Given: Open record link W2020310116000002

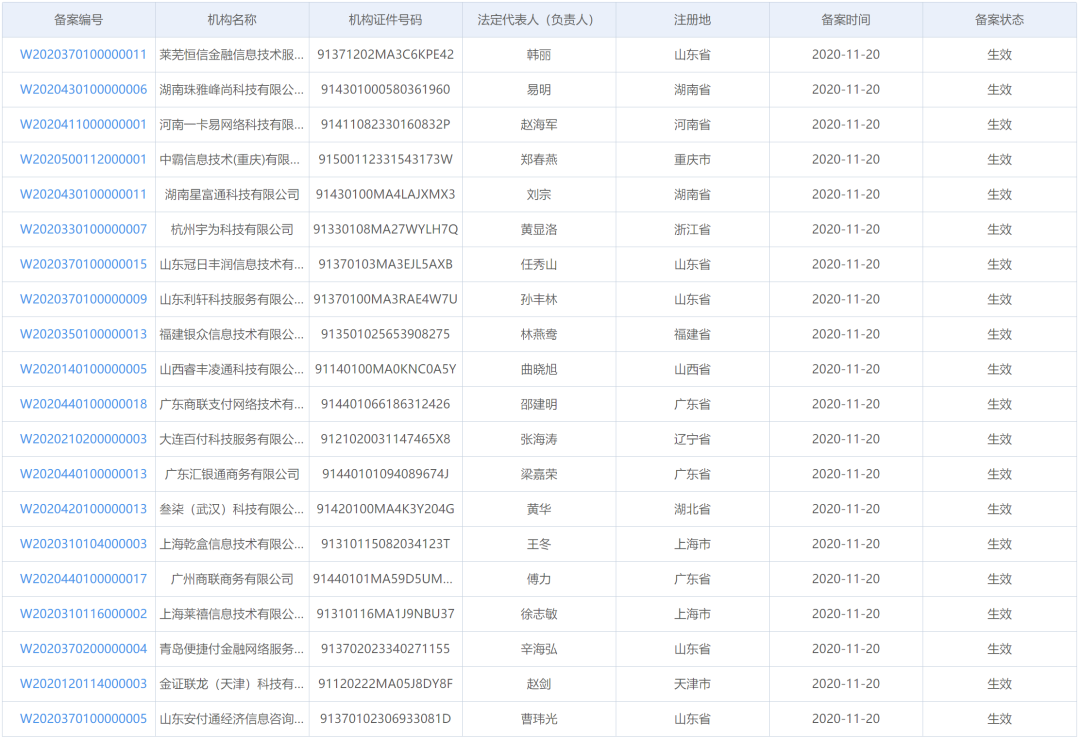Looking at the screenshot, I should [83, 614].
